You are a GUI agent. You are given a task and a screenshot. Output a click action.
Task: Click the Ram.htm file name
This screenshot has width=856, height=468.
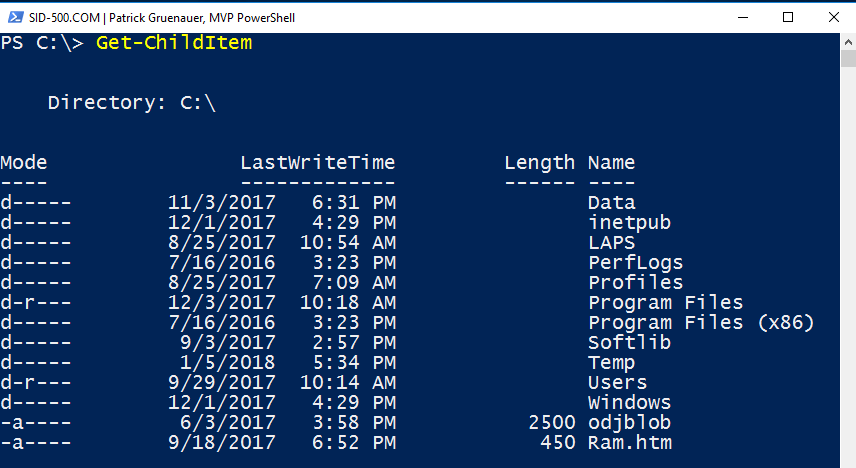coord(629,442)
